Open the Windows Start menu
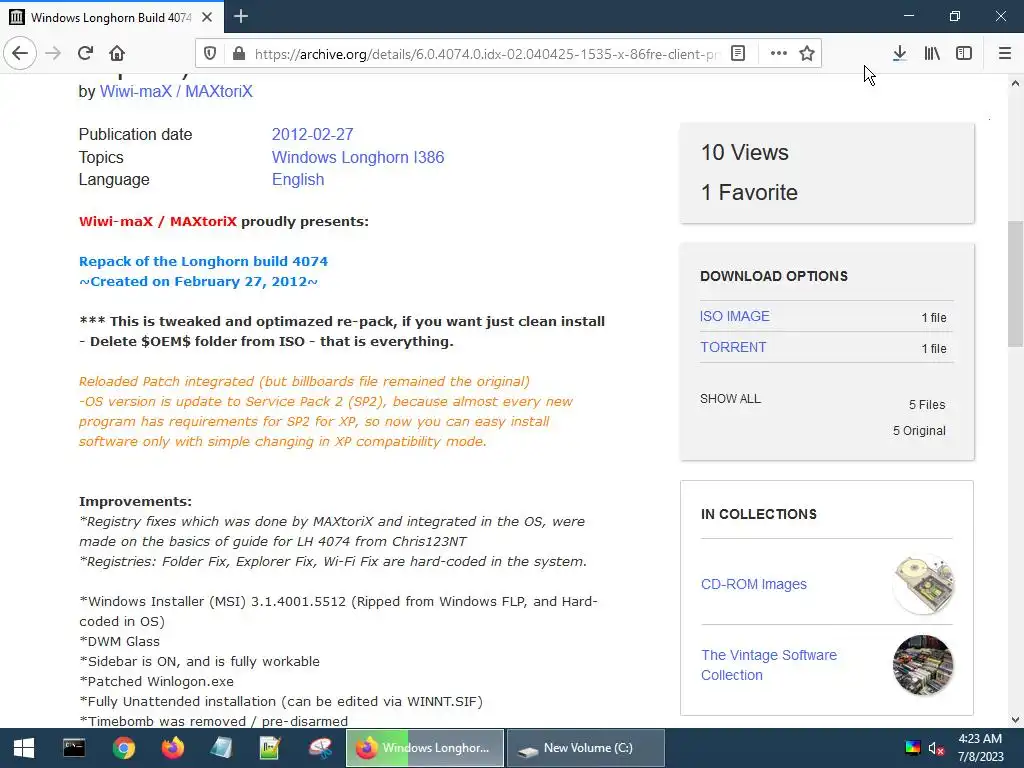 (24, 748)
